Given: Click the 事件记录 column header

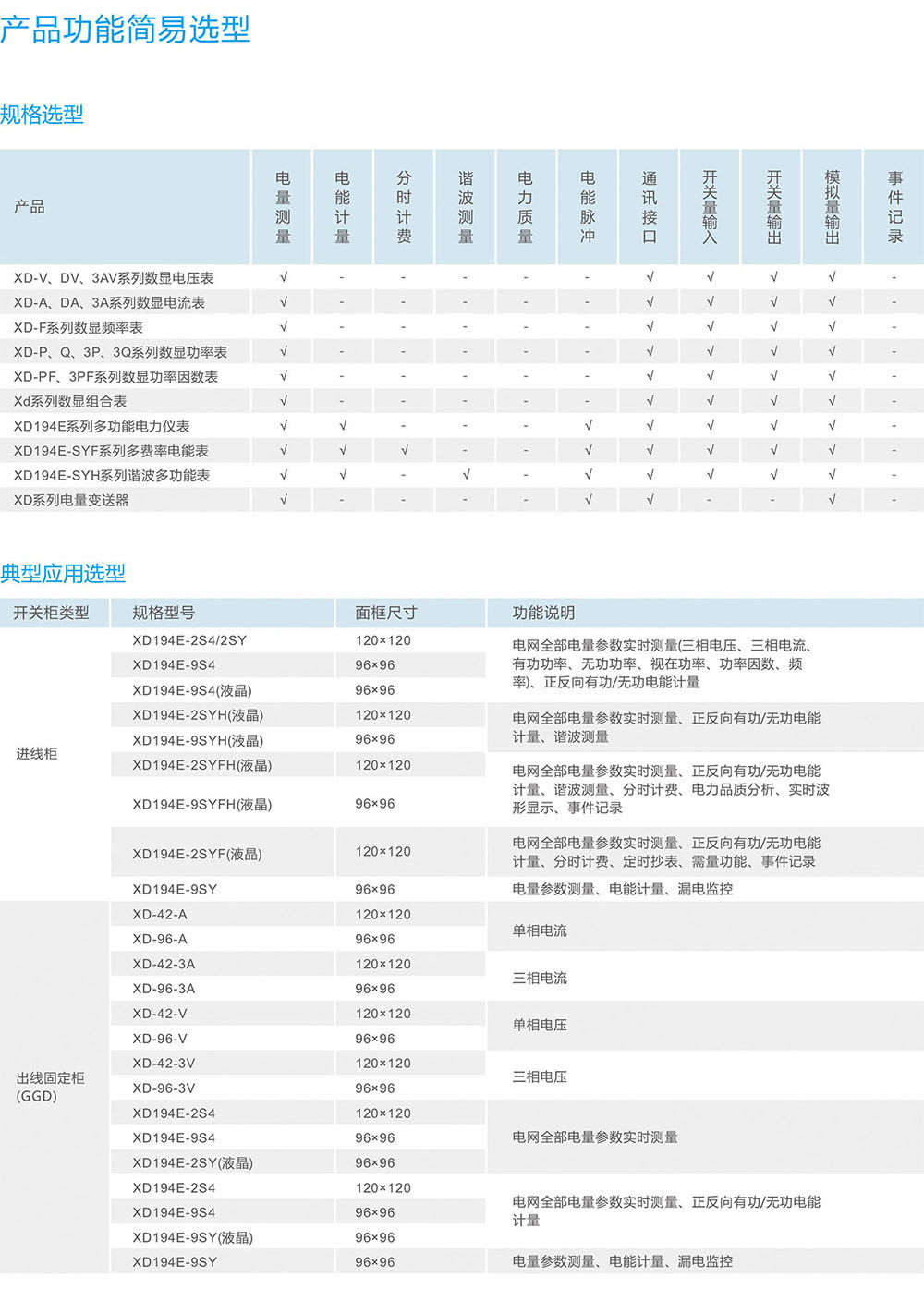Looking at the screenshot, I should pos(894,207).
